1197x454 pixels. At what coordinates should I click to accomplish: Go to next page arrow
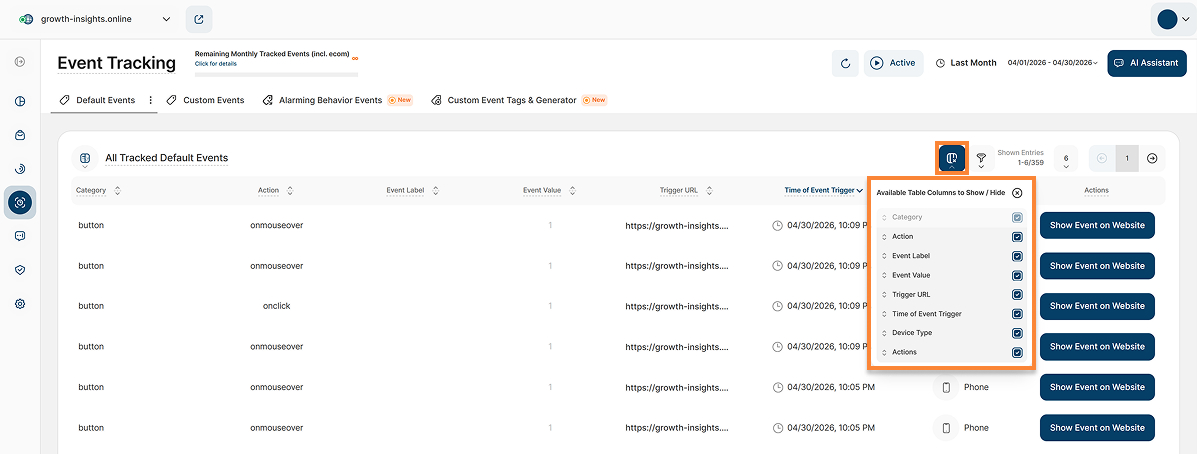[x=1152, y=158]
